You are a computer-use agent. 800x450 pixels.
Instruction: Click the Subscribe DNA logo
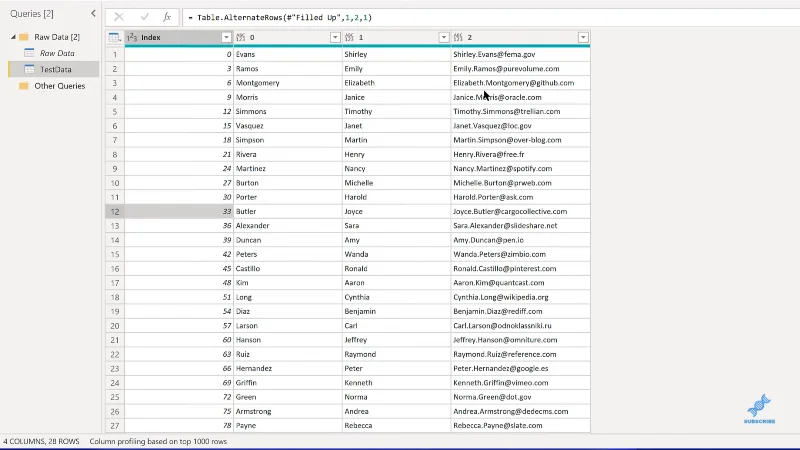[759, 409]
